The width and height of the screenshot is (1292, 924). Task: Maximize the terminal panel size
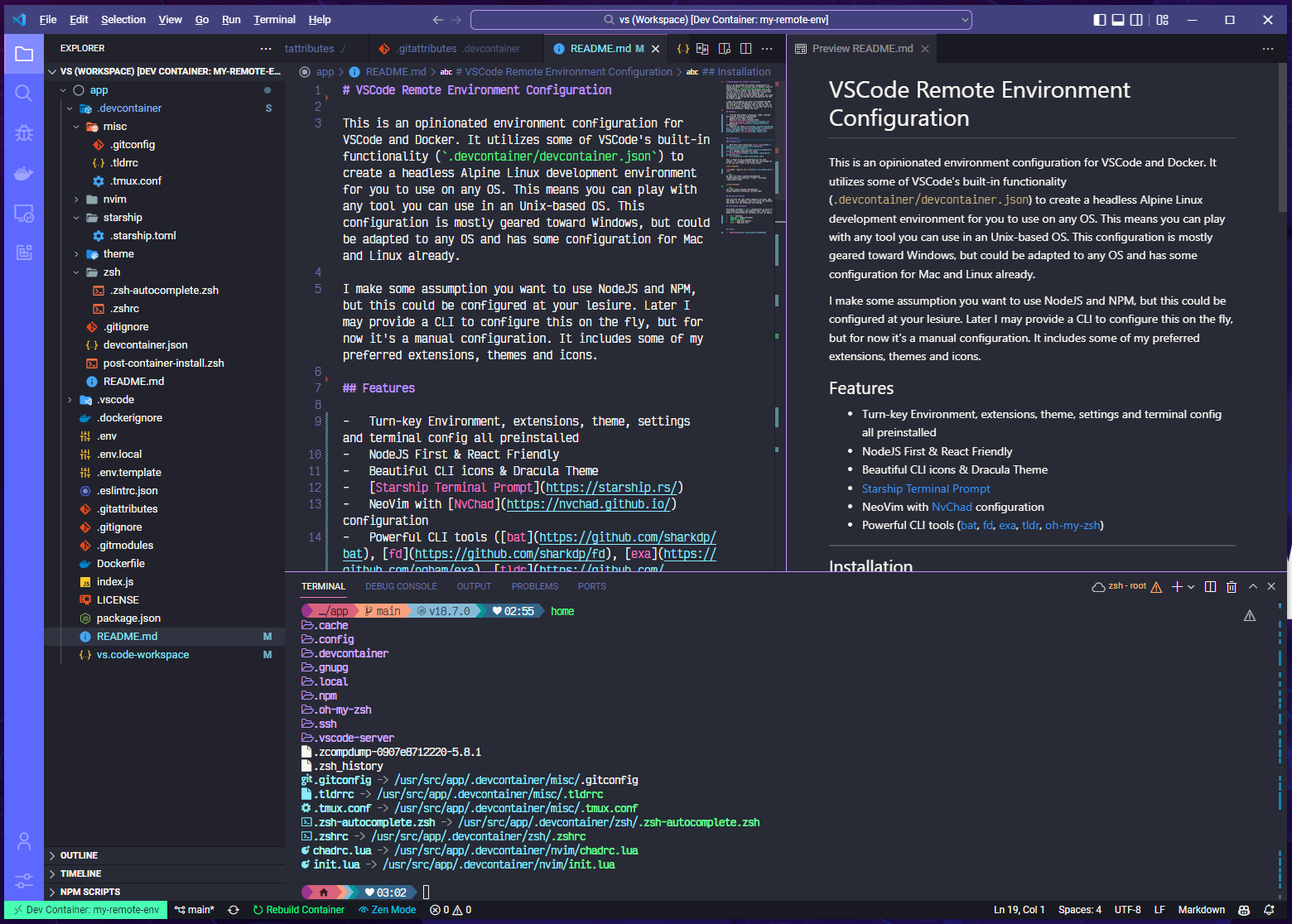1253,586
